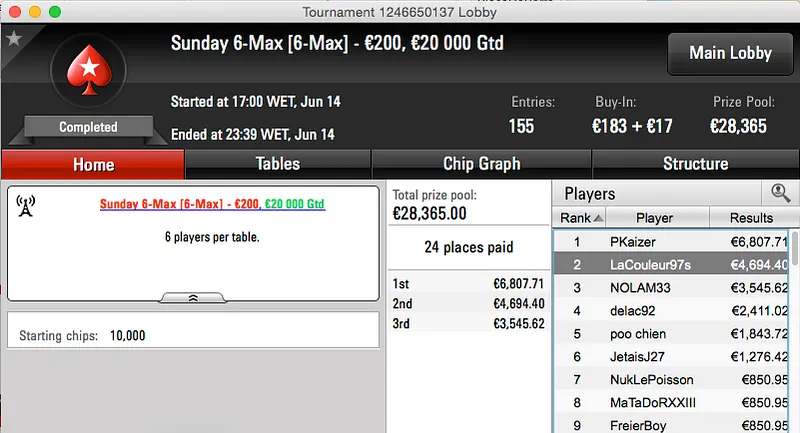Click the favorite star icon
This screenshot has height=433, width=800.
(x=13, y=39)
